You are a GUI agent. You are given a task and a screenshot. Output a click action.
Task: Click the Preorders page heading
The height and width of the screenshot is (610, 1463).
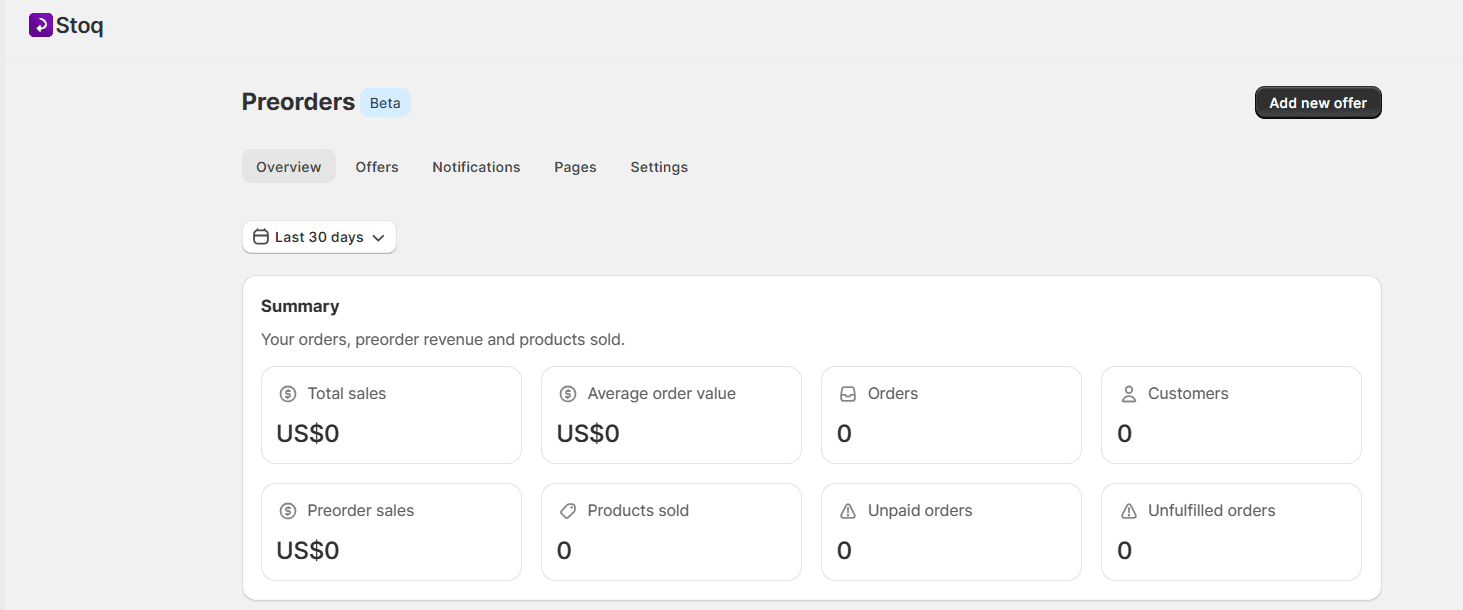pos(297,101)
